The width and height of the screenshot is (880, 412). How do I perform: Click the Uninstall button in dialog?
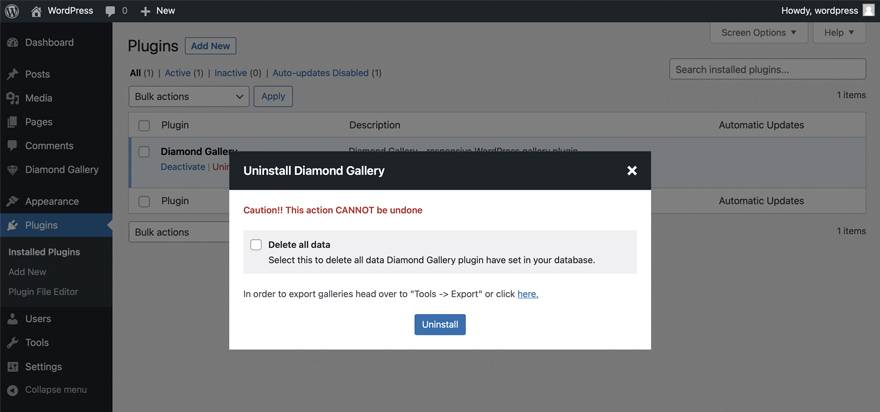(x=440, y=324)
